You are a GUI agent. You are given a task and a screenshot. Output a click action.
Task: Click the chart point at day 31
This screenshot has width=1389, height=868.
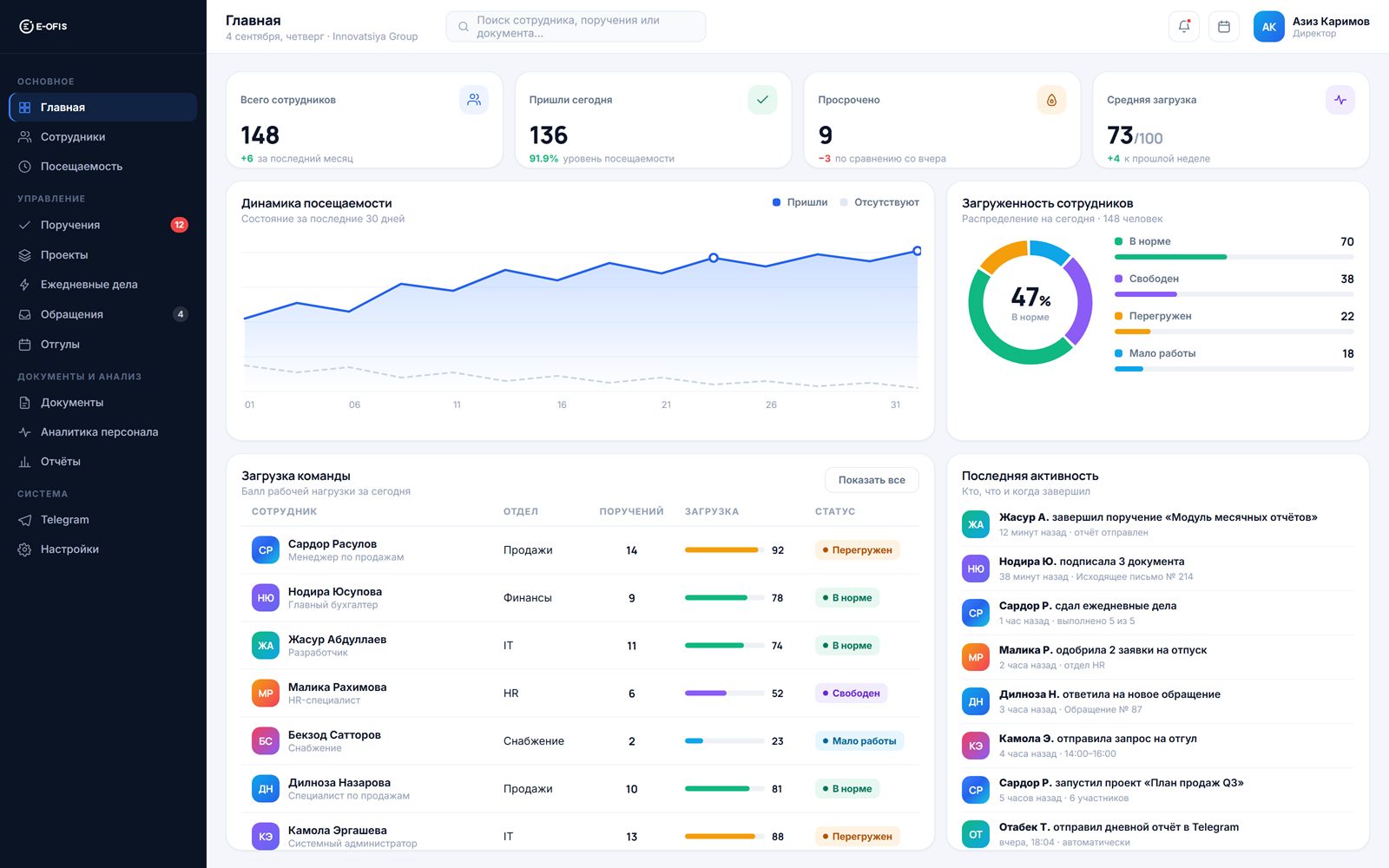917,251
